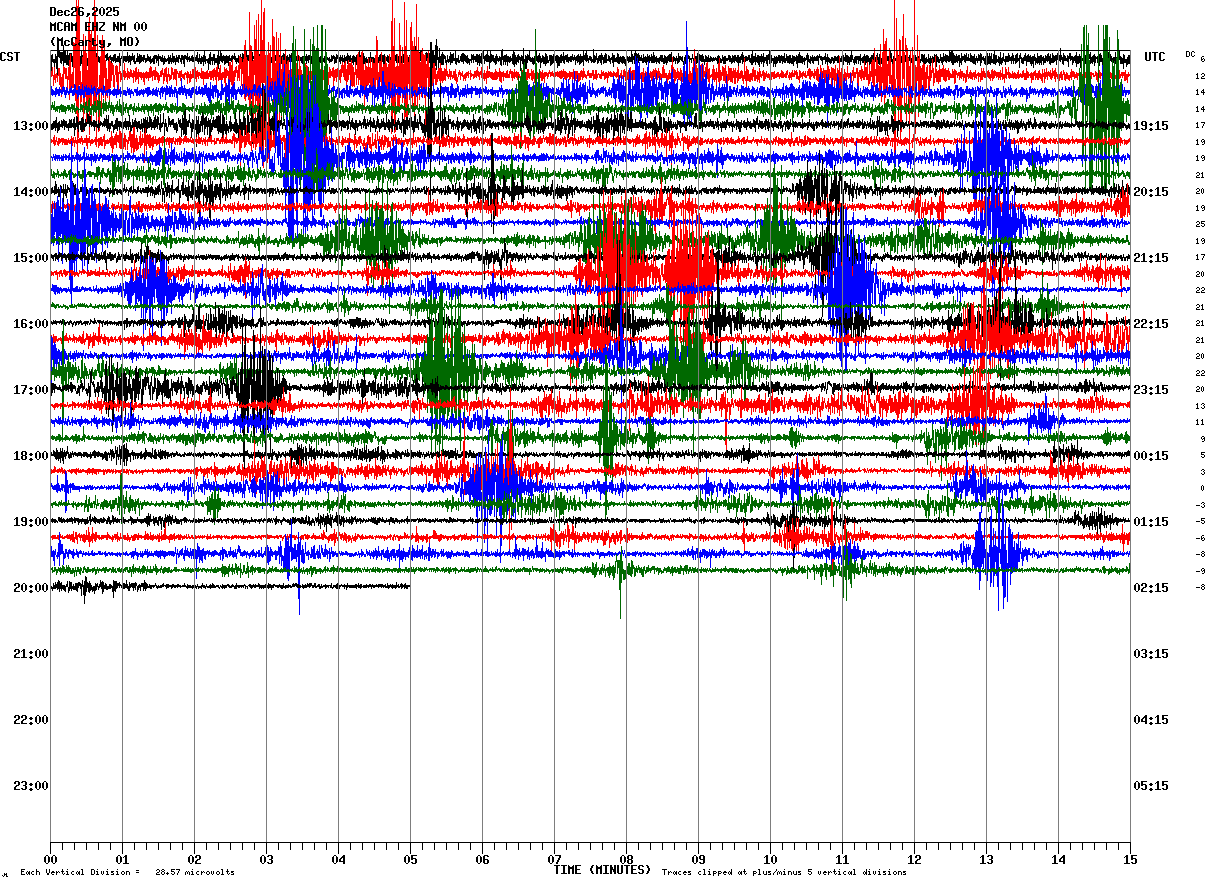Click the TIME (MINUTES) axis title
The height and width of the screenshot is (886, 1210).
click(x=602, y=870)
